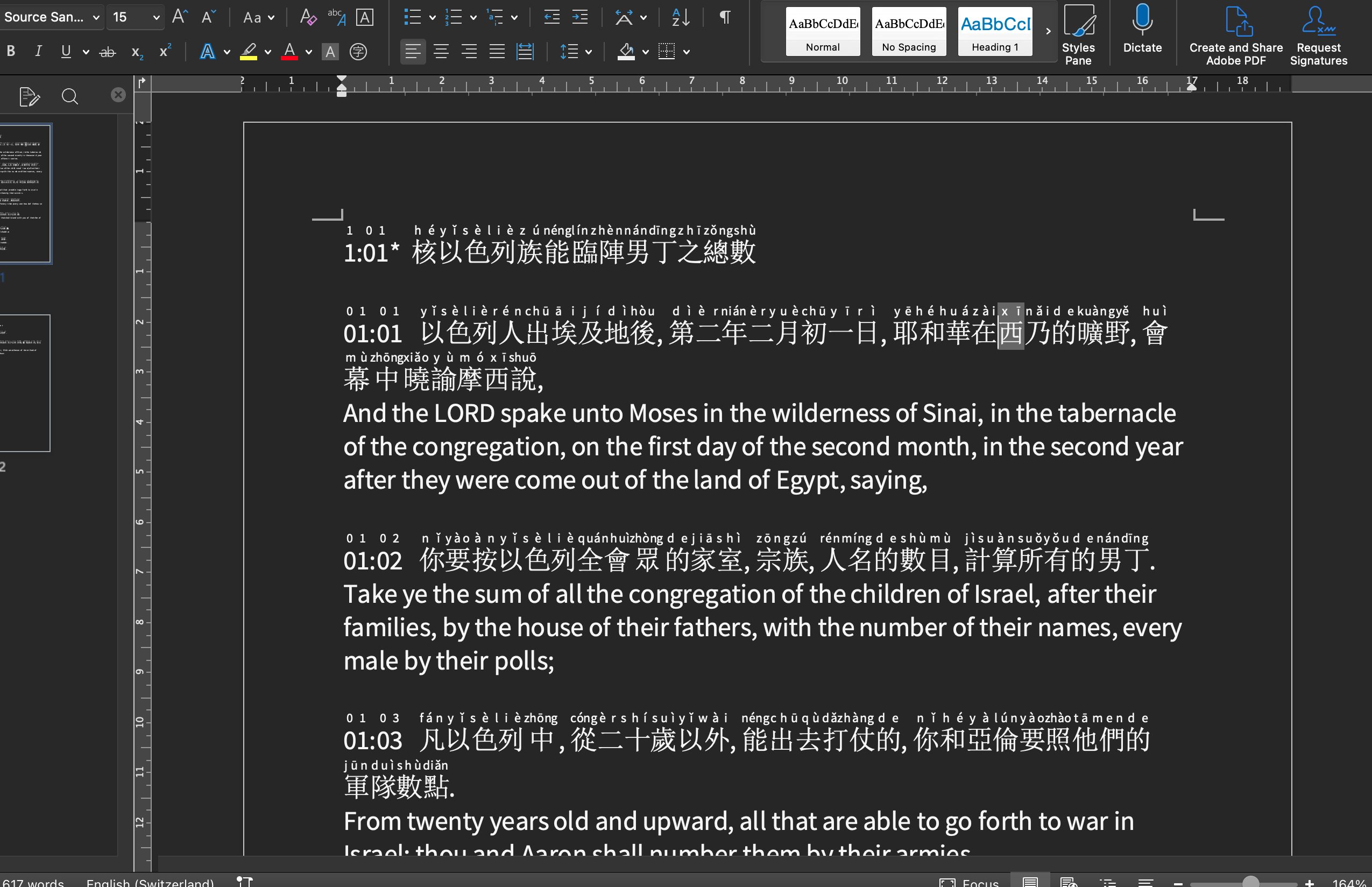The height and width of the screenshot is (887, 1372).
Task: Click the zoom slider handle
Action: [1250, 882]
